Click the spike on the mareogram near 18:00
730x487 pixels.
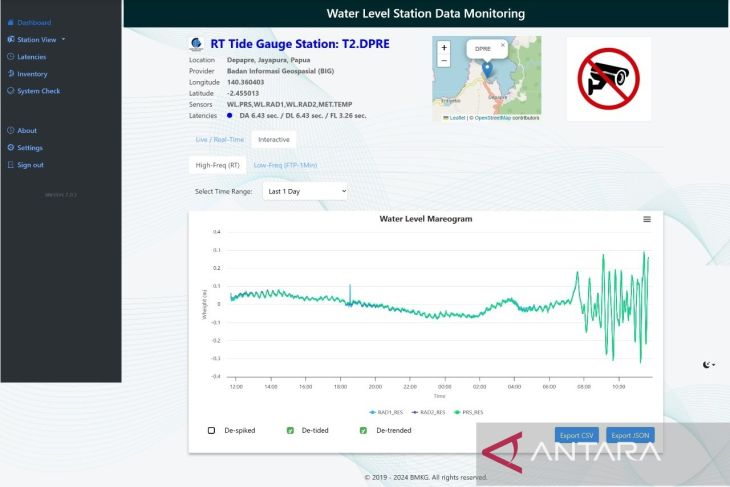click(350, 293)
